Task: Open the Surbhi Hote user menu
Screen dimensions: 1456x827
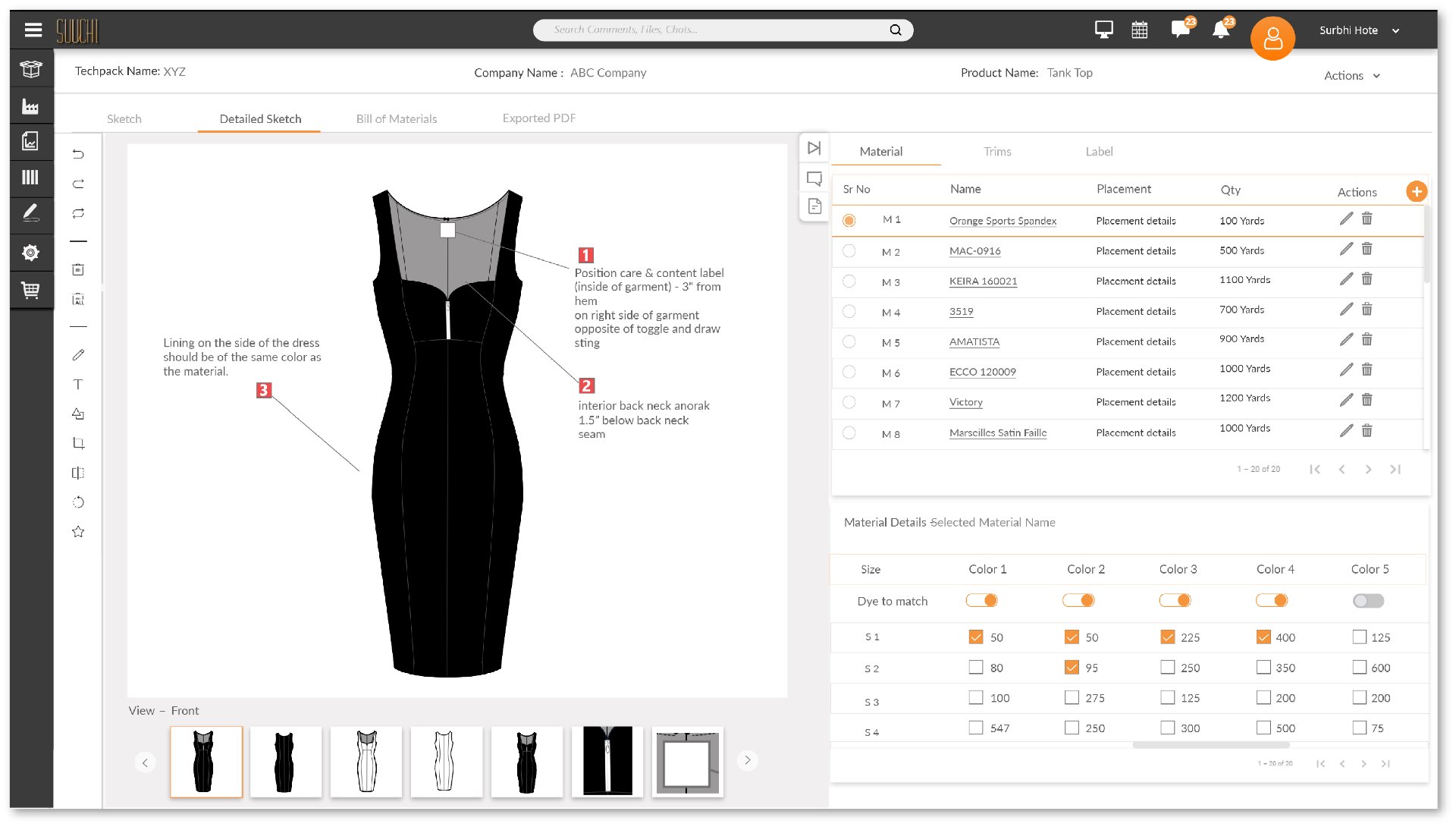Action: coord(1359,30)
